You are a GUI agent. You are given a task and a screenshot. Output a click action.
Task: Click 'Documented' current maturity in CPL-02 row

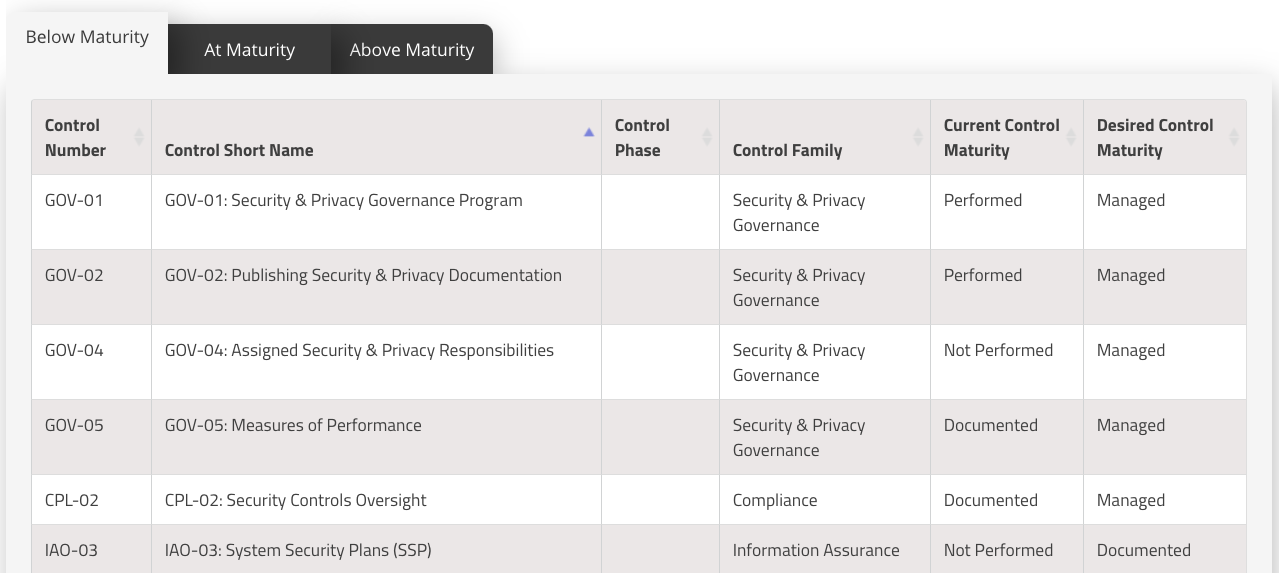pyautogui.click(x=991, y=500)
